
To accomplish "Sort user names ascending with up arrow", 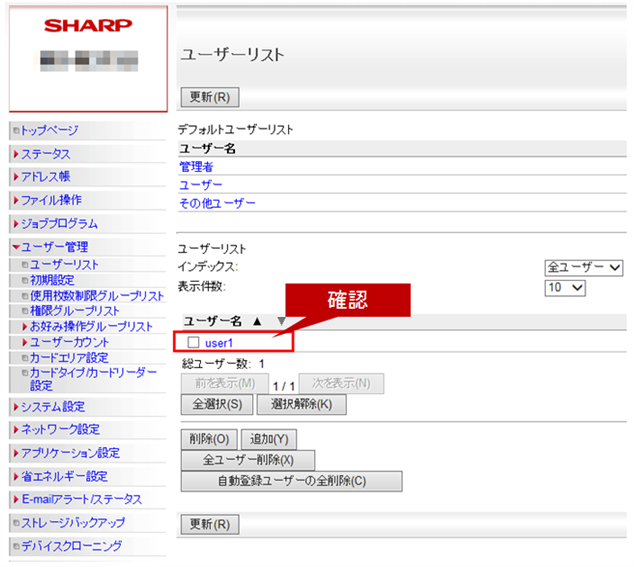I will [257, 321].
